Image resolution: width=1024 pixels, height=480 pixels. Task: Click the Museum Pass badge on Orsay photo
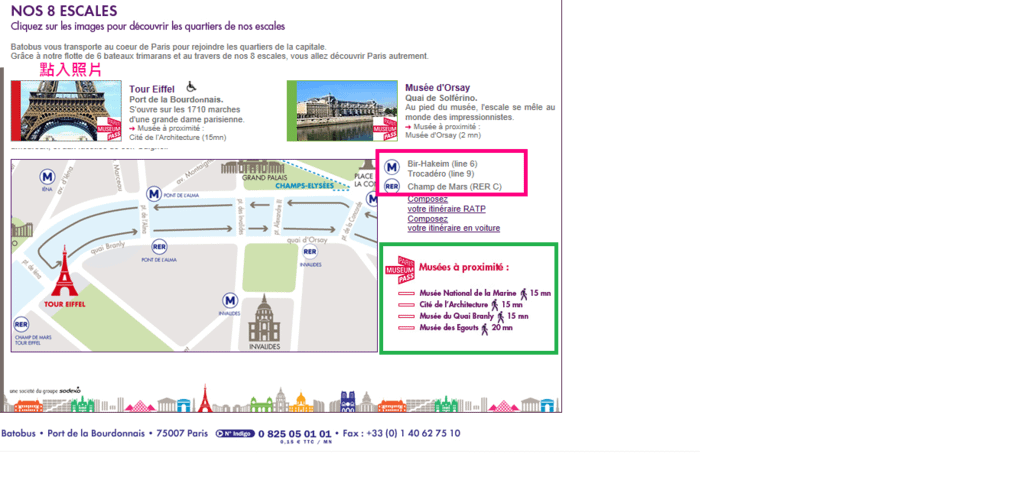click(x=385, y=129)
